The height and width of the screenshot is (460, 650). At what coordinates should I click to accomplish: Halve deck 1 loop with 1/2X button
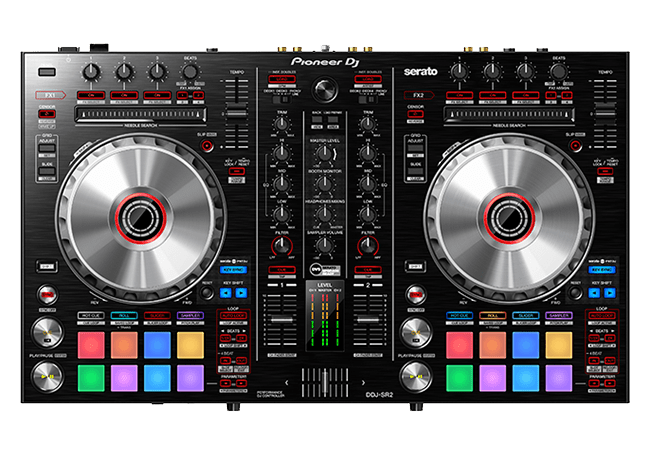225,339
